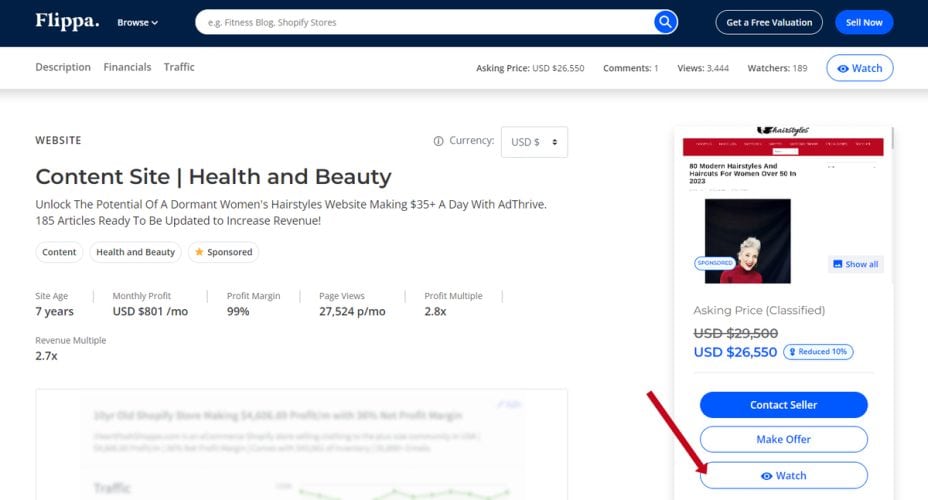Click Get a Free Valuation button

point(769,22)
